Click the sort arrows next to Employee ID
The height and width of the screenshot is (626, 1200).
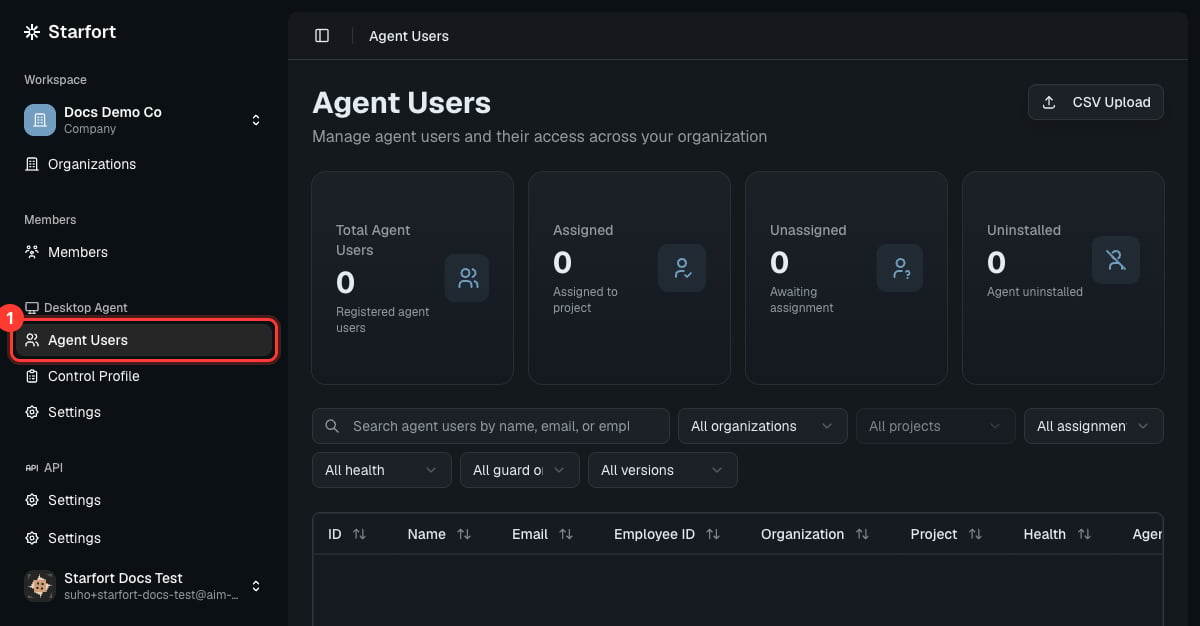tap(713, 535)
